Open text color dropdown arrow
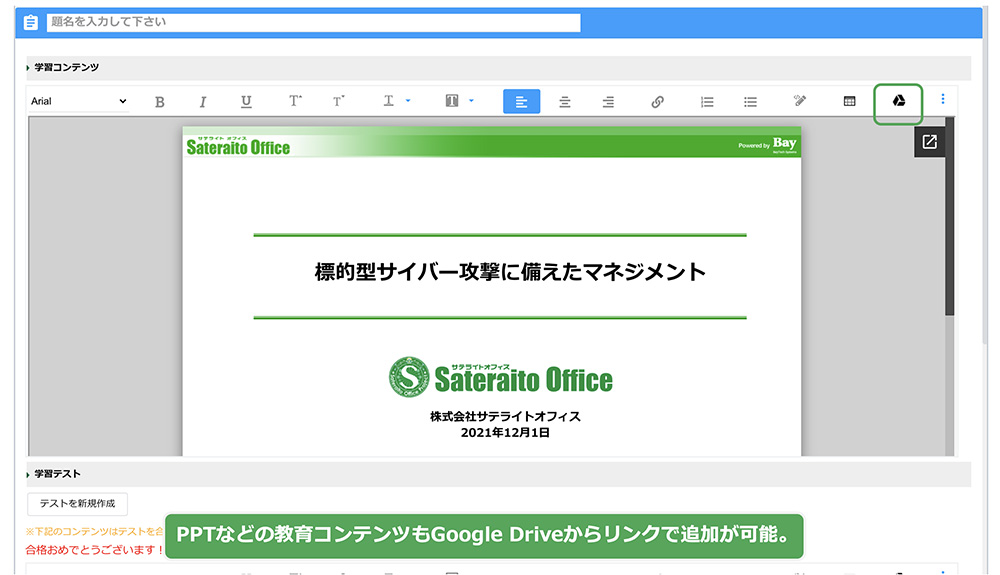This screenshot has height=575, width=1000. [408, 101]
